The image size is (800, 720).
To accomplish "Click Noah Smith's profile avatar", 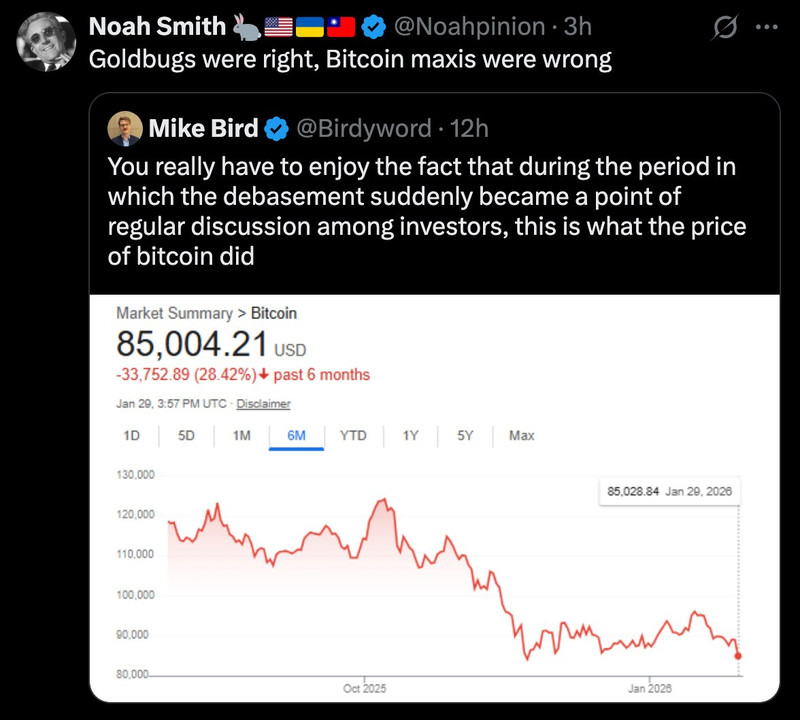I will coord(47,43).
